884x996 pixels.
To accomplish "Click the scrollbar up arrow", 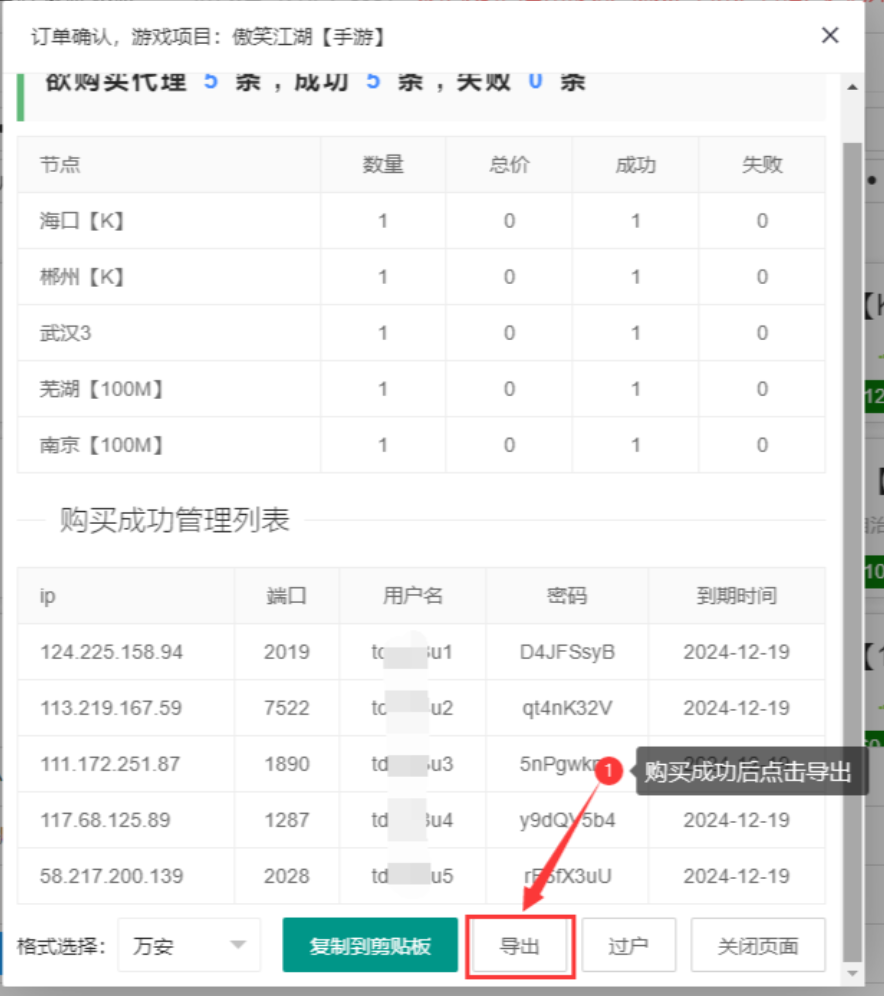I will coord(852,87).
